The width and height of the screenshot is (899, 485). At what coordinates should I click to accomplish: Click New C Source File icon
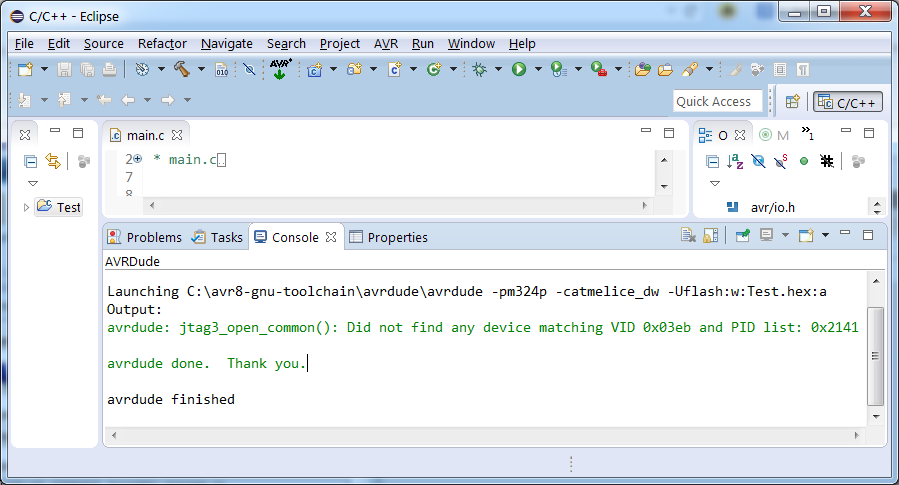[394, 69]
